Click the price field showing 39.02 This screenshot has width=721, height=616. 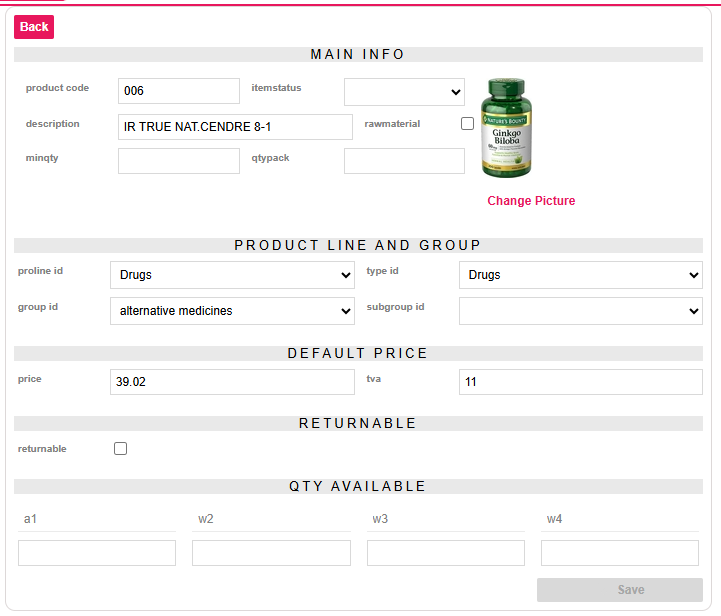pos(232,382)
